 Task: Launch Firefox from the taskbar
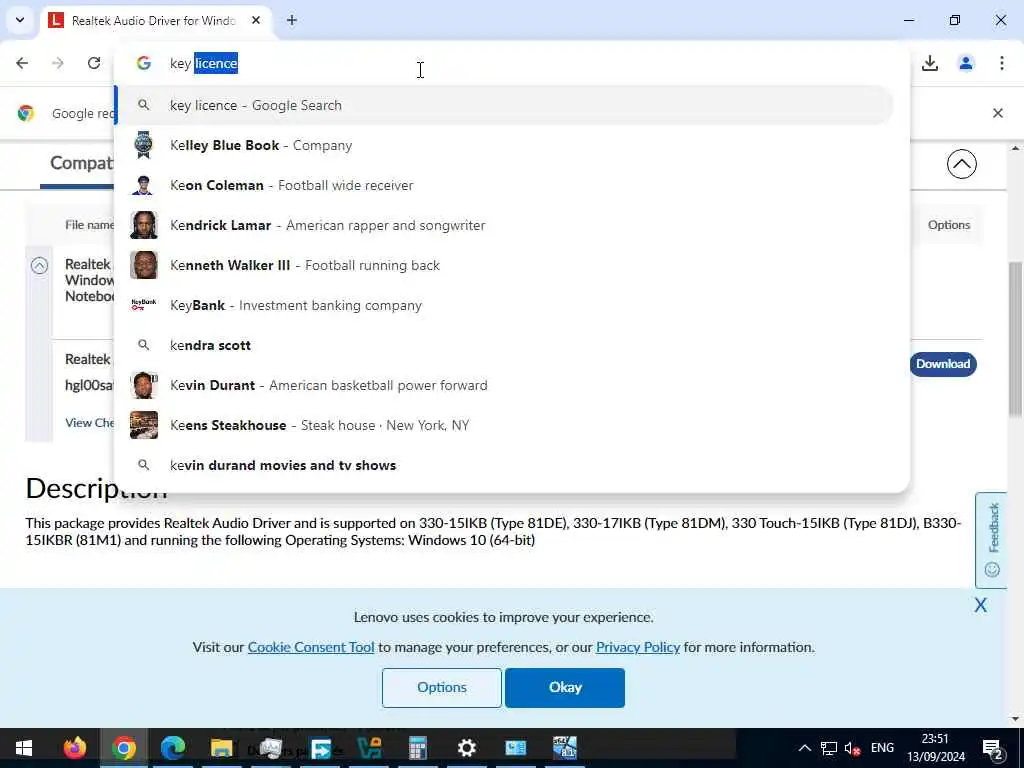point(74,748)
